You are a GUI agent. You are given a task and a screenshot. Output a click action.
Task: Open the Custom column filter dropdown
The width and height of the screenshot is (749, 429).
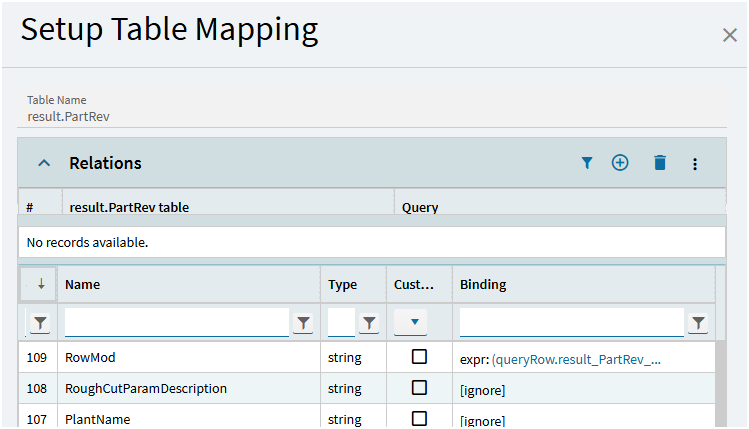411,322
